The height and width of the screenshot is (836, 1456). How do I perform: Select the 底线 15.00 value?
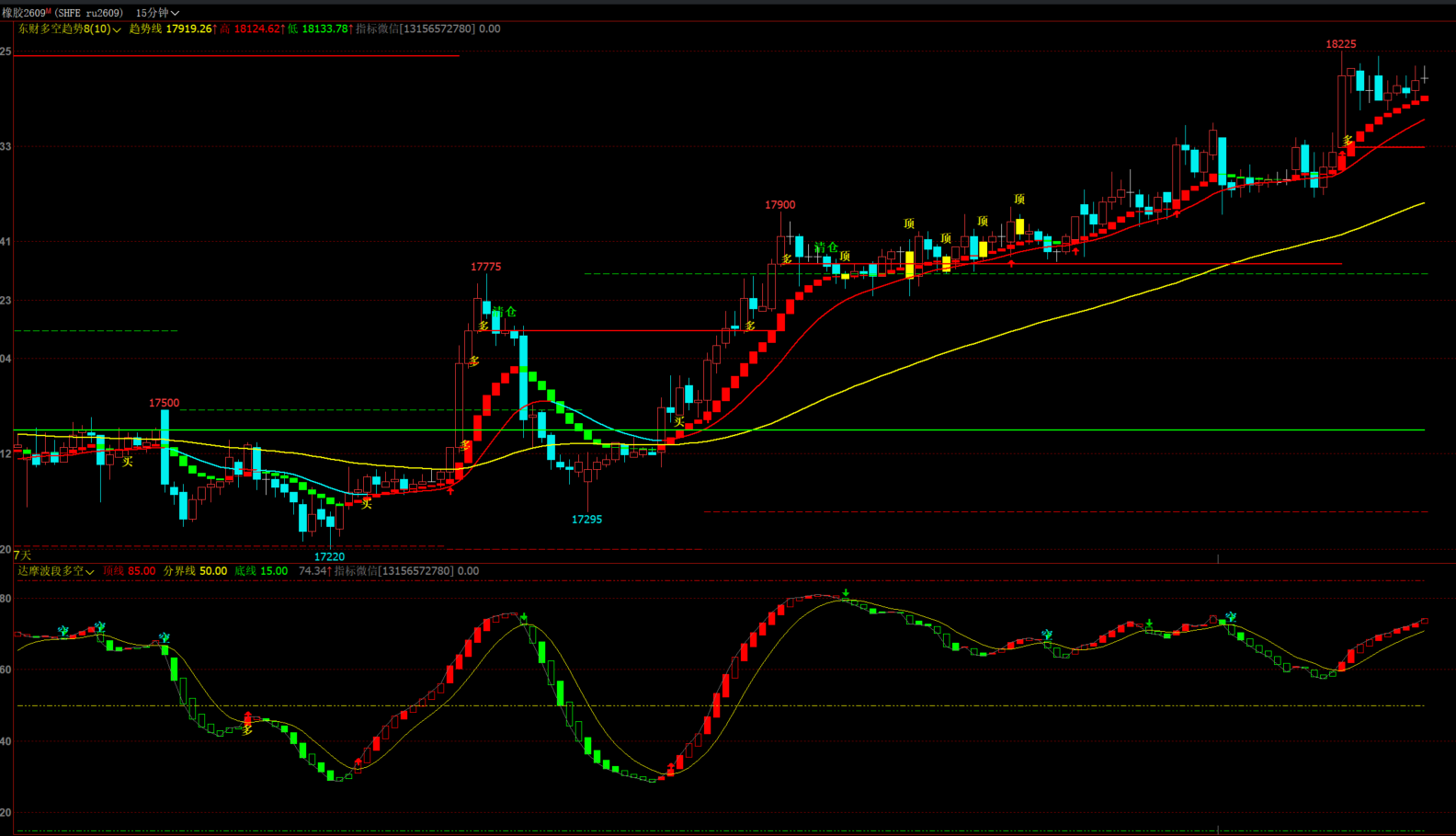click(x=261, y=571)
